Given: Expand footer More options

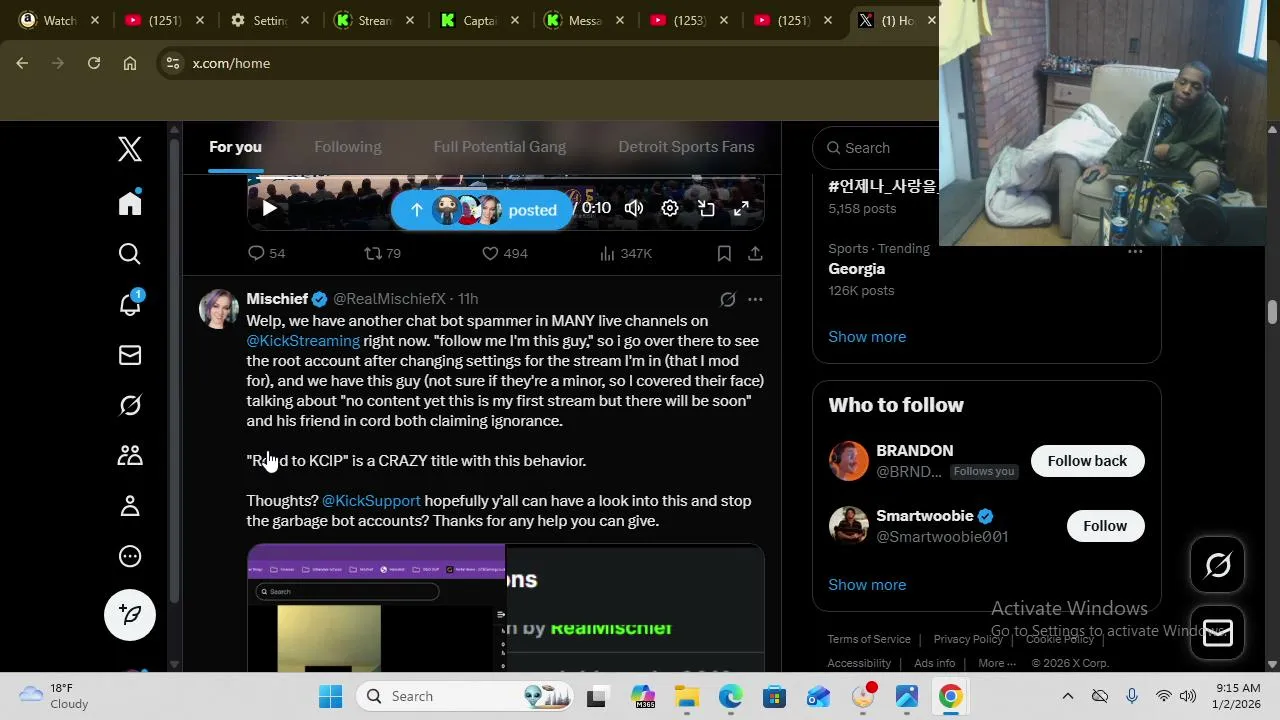Looking at the screenshot, I should pyautogui.click(x=997, y=663).
